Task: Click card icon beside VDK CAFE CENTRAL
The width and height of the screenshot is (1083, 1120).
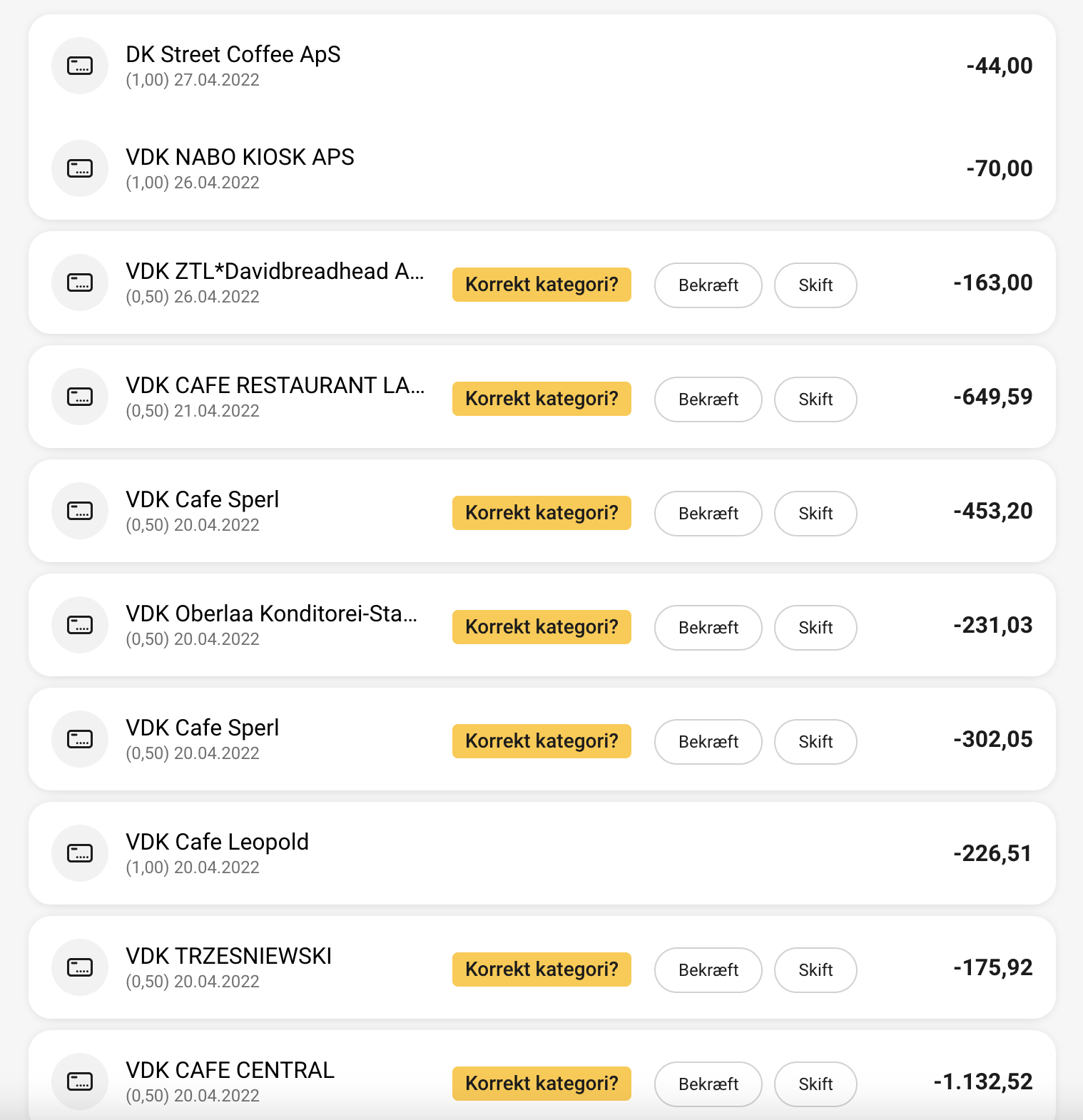Action: (x=80, y=1081)
